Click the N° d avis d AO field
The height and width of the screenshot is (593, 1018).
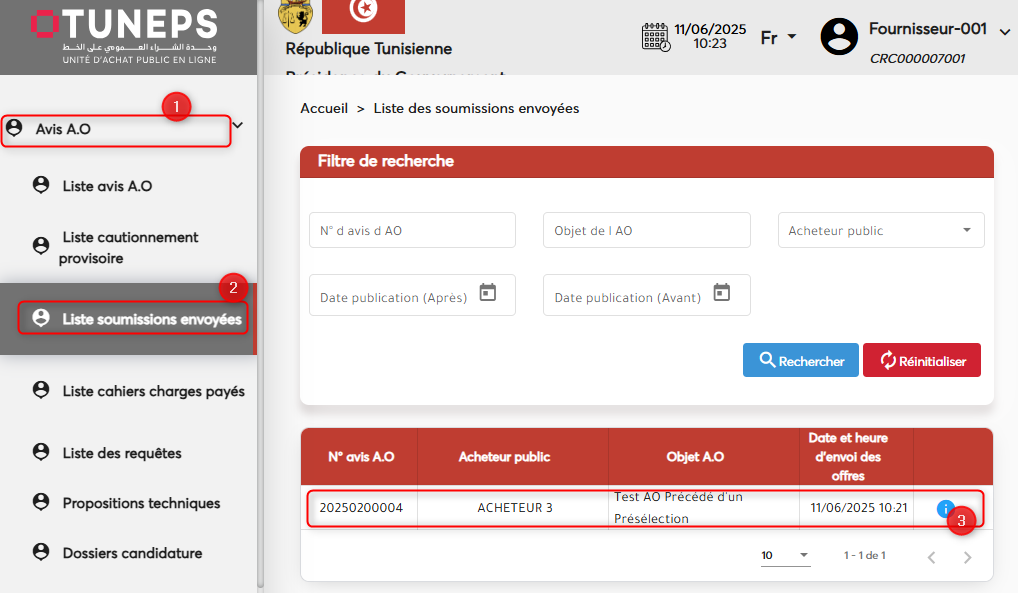pos(412,230)
